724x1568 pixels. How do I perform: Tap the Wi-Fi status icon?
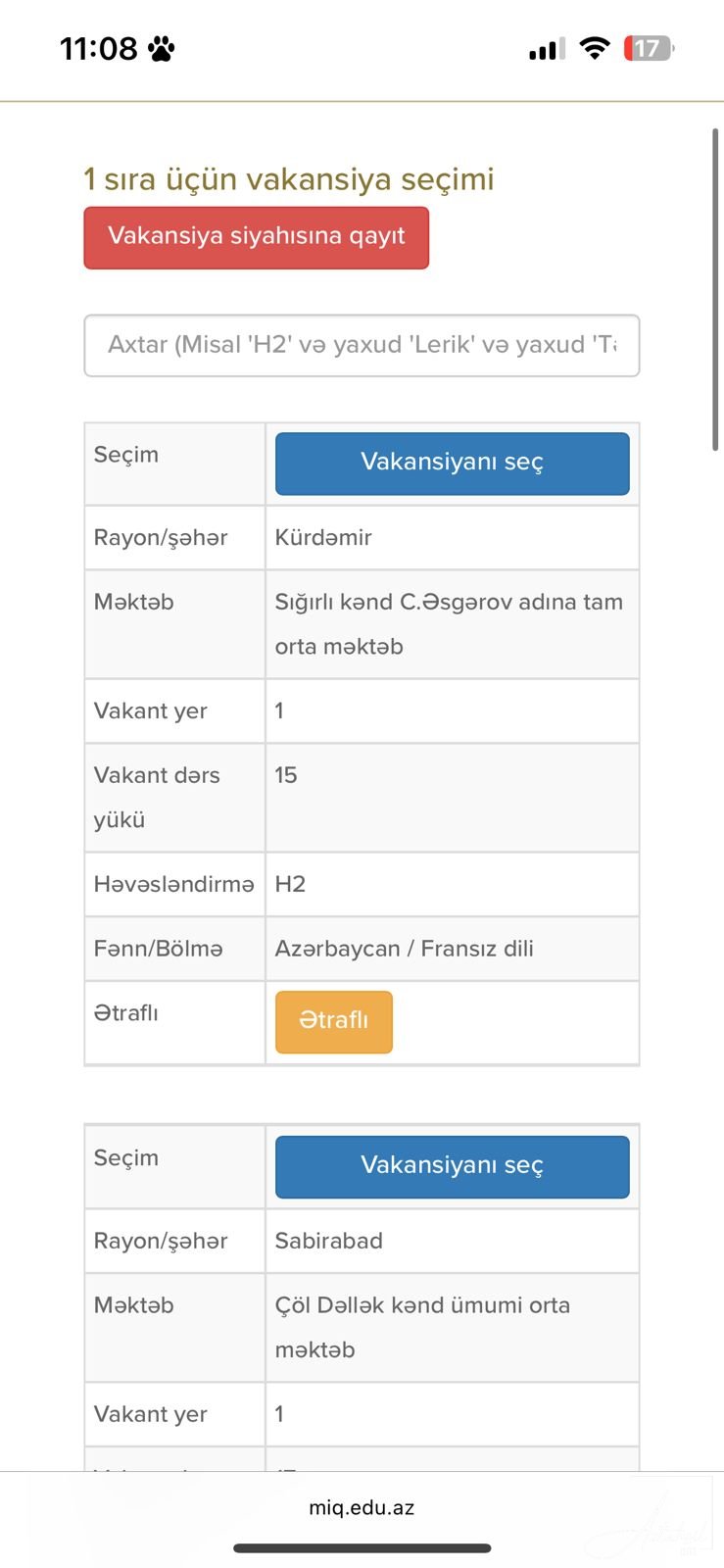pyautogui.click(x=594, y=48)
